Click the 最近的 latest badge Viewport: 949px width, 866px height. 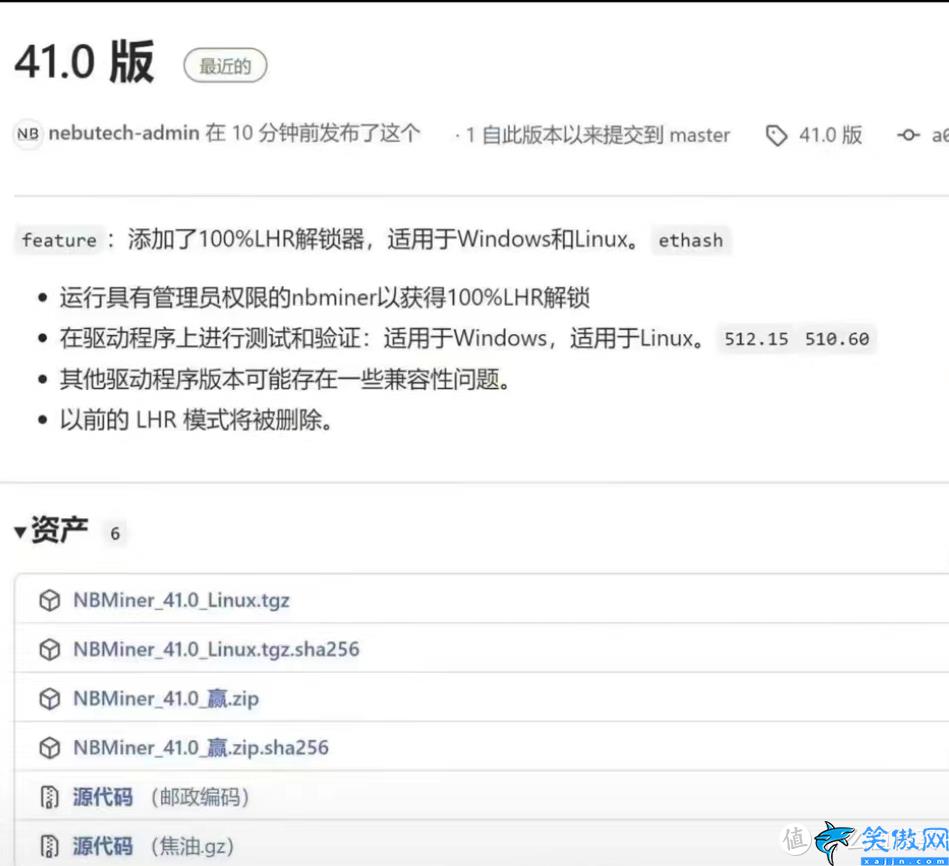(x=225, y=66)
